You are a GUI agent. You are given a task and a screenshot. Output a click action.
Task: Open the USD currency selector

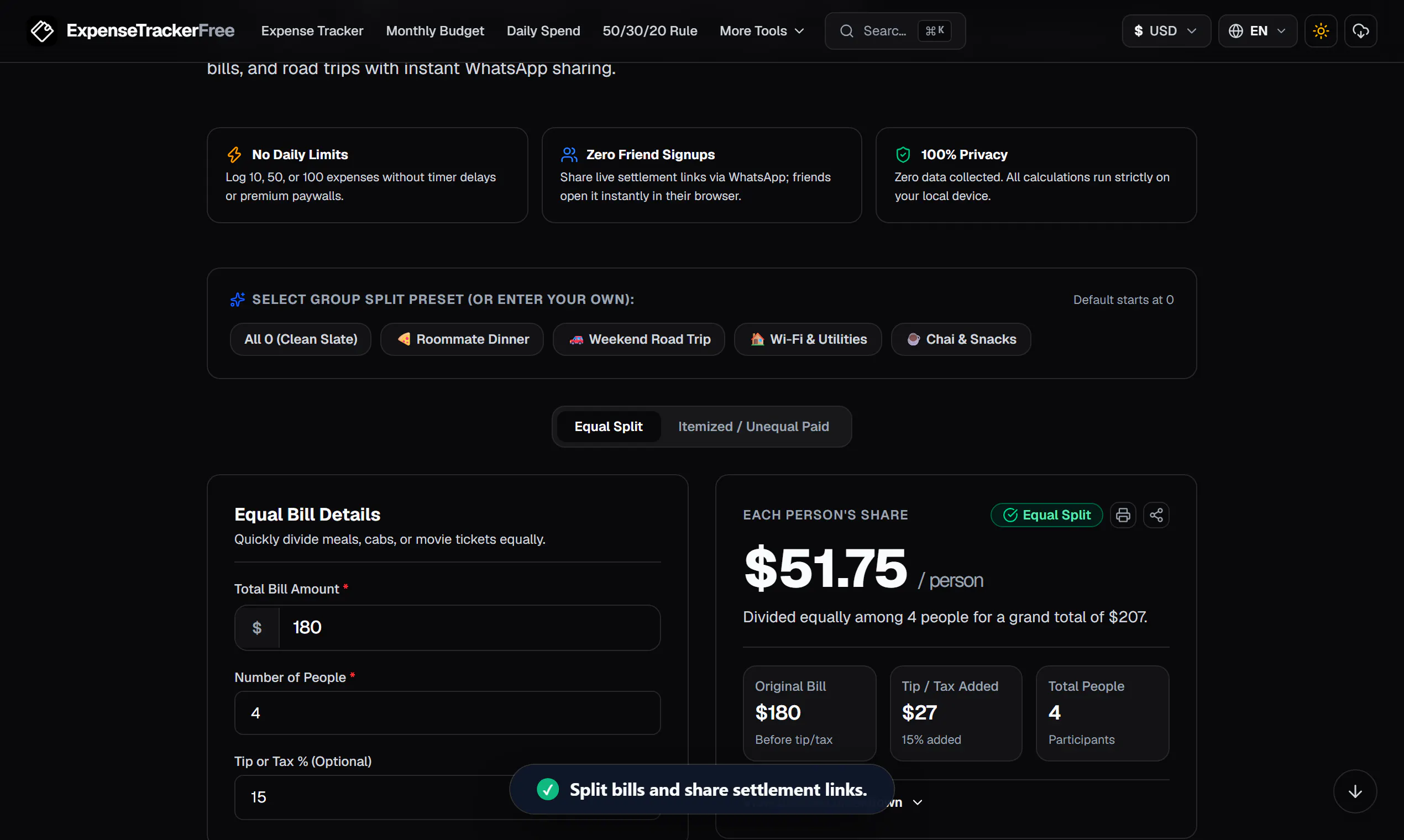(x=1166, y=30)
